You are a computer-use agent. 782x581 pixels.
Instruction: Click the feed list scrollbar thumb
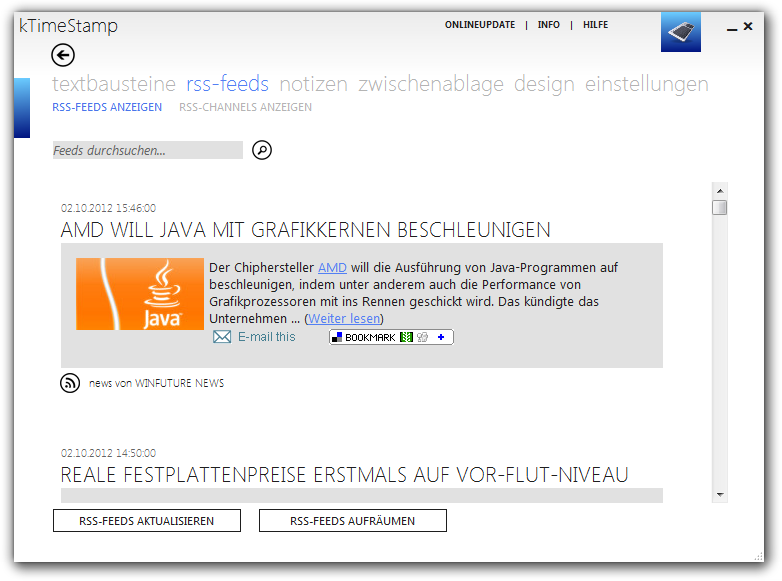(x=720, y=207)
